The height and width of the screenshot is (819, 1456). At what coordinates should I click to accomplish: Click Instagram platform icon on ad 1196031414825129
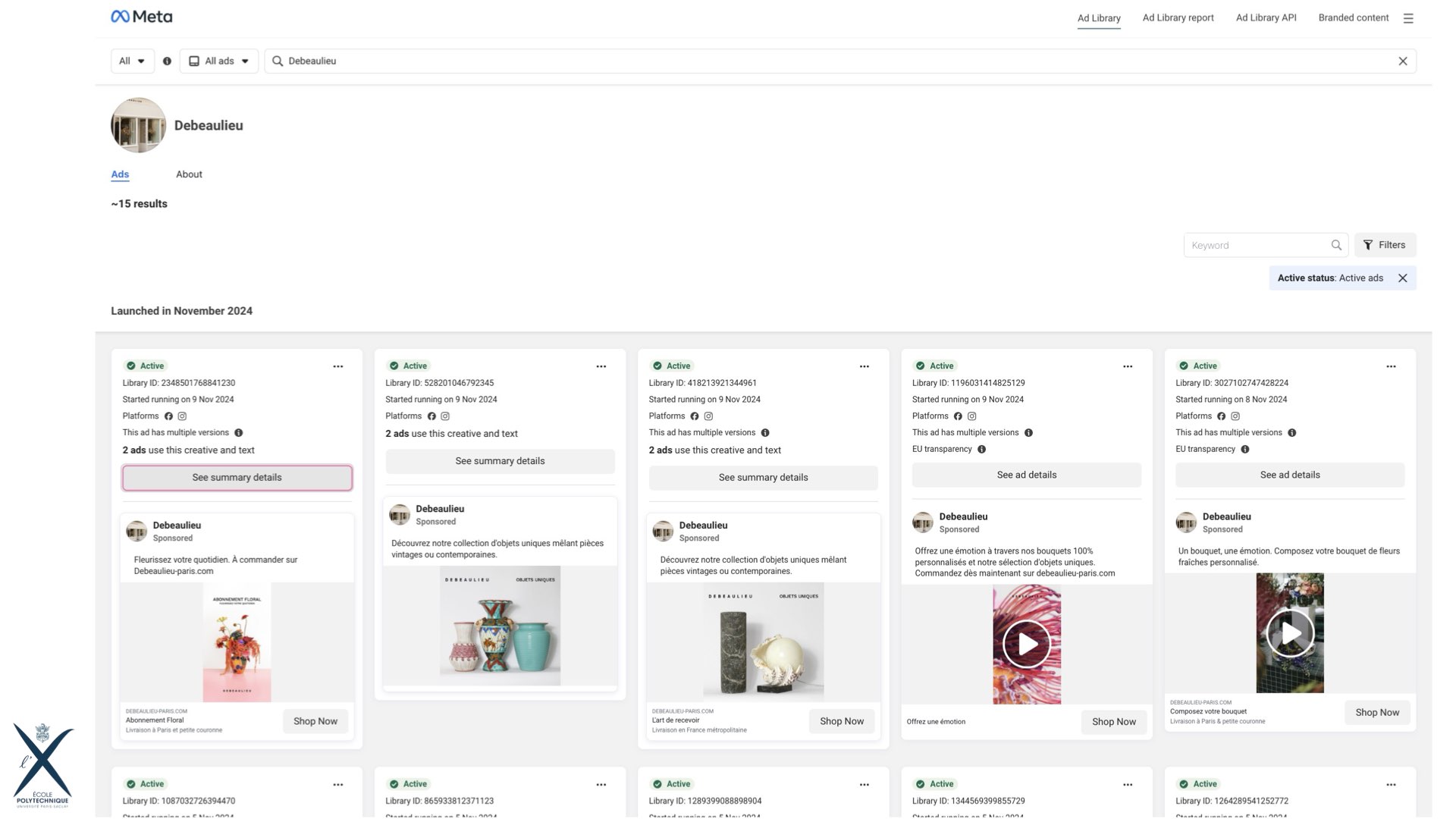(971, 416)
